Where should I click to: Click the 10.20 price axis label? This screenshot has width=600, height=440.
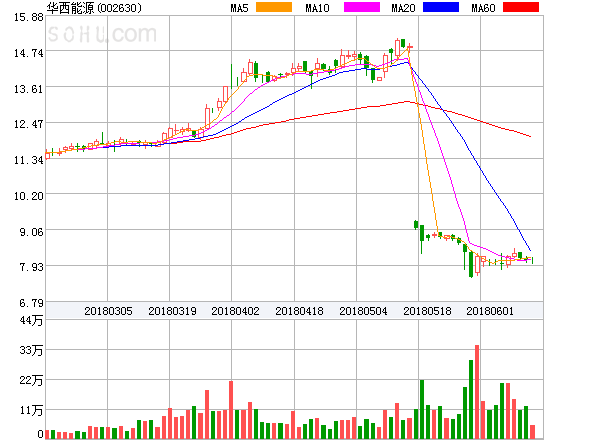[x=29, y=196]
